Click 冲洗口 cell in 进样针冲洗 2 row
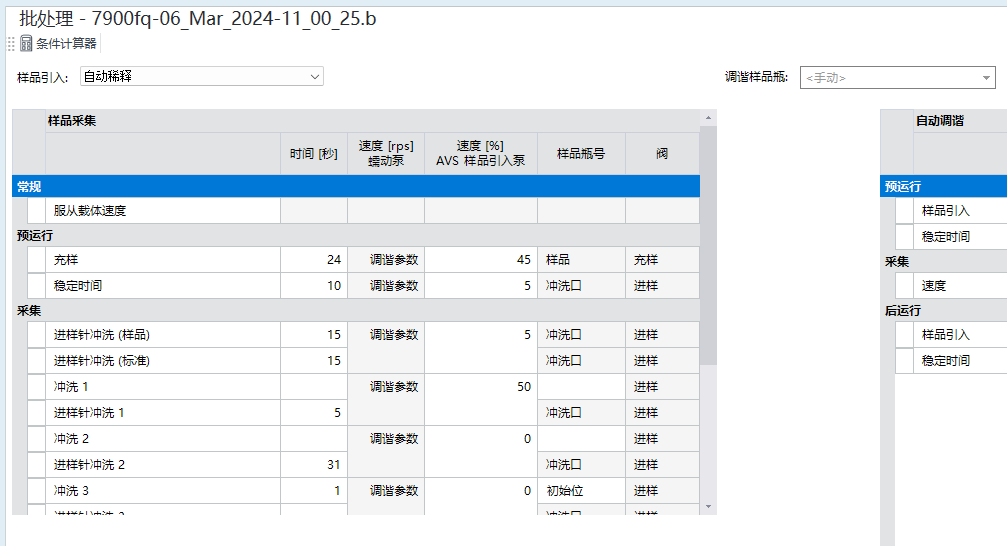 (x=581, y=464)
